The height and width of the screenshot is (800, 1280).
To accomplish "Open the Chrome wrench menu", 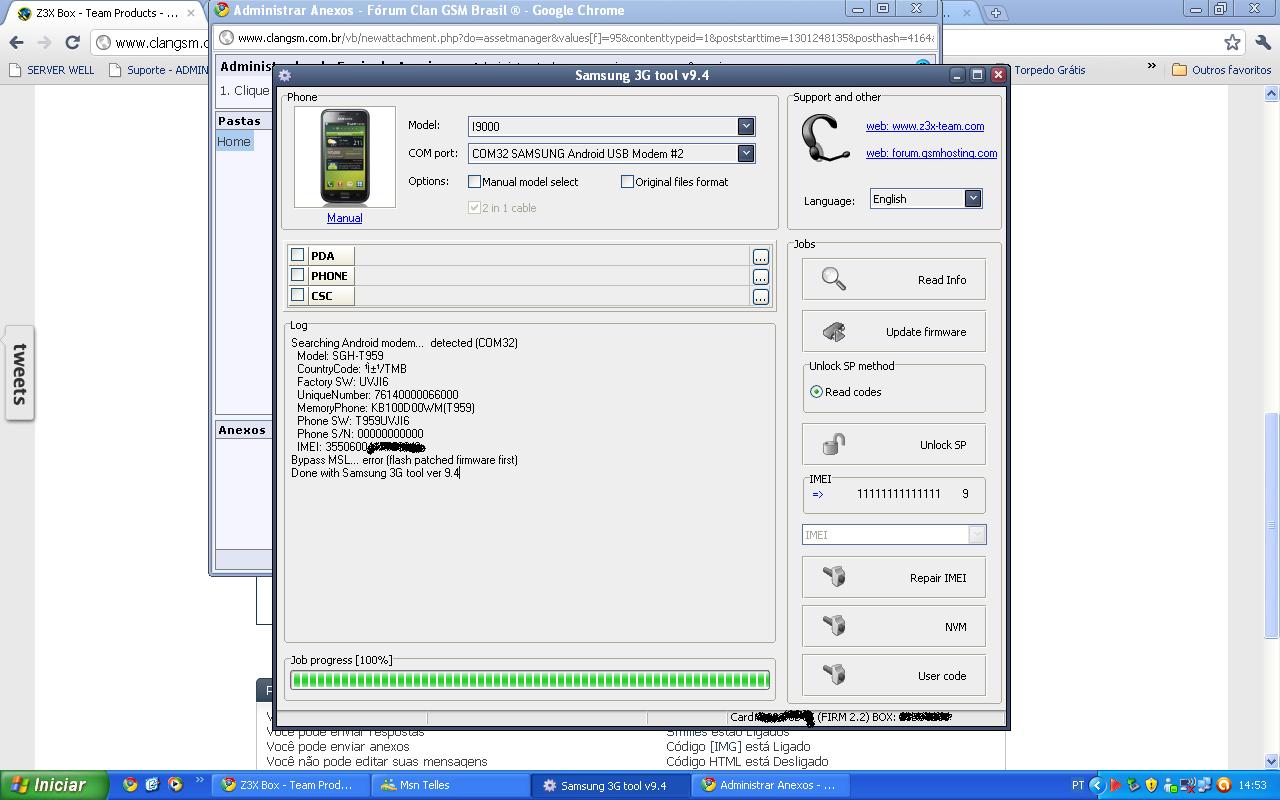I will [1263, 42].
